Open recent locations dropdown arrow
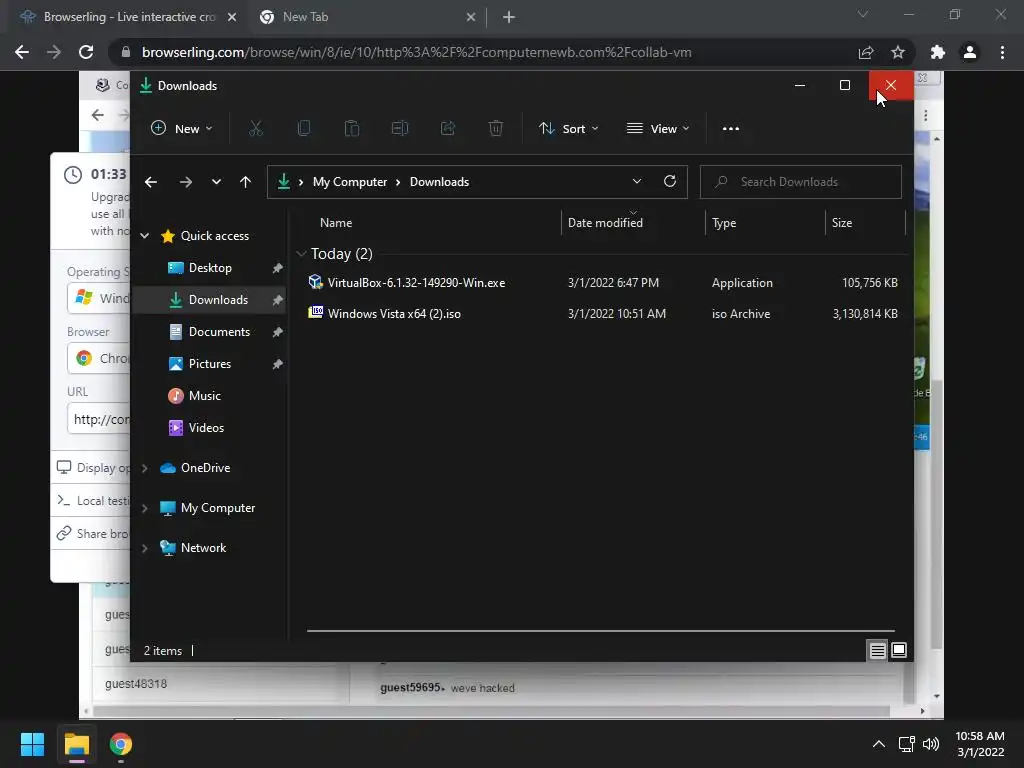This screenshot has height=768, width=1024. pyautogui.click(x=216, y=182)
